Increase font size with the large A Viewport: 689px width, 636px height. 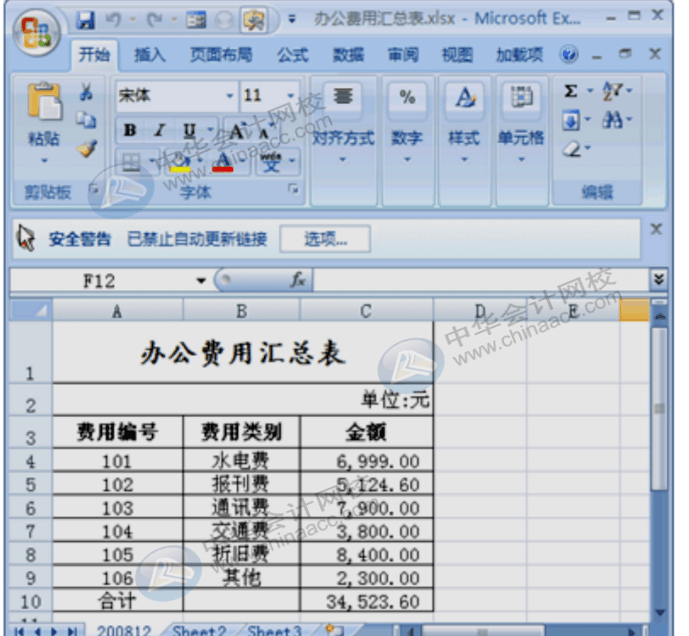pyautogui.click(x=237, y=131)
